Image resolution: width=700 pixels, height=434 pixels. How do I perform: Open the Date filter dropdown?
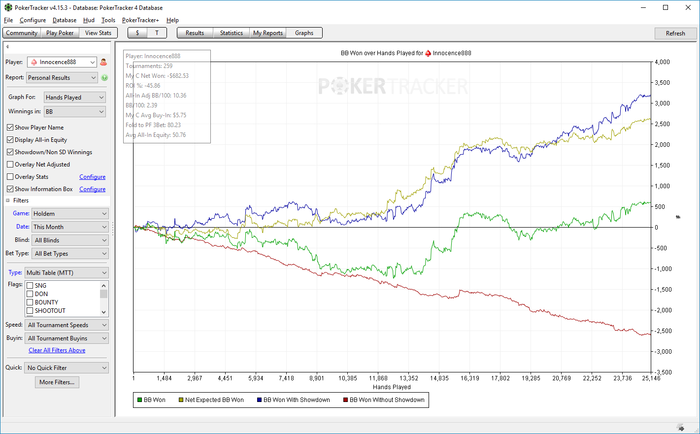pyautogui.click(x=70, y=227)
